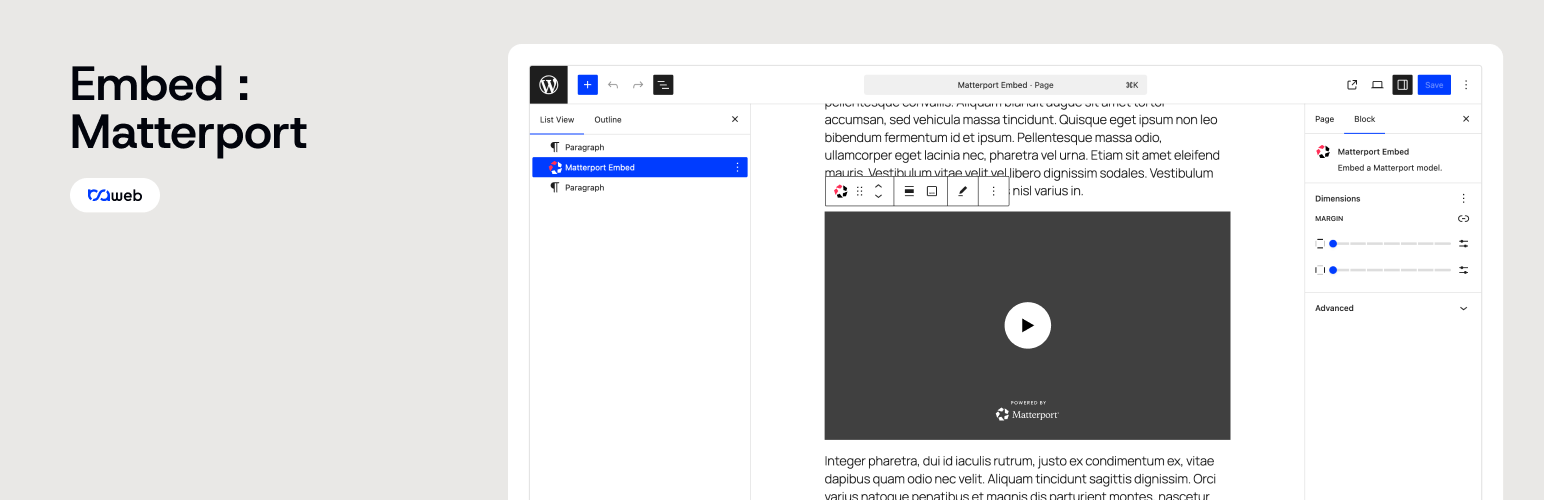Open the block inserter plus button
This screenshot has width=1544, height=500.
click(587, 85)
